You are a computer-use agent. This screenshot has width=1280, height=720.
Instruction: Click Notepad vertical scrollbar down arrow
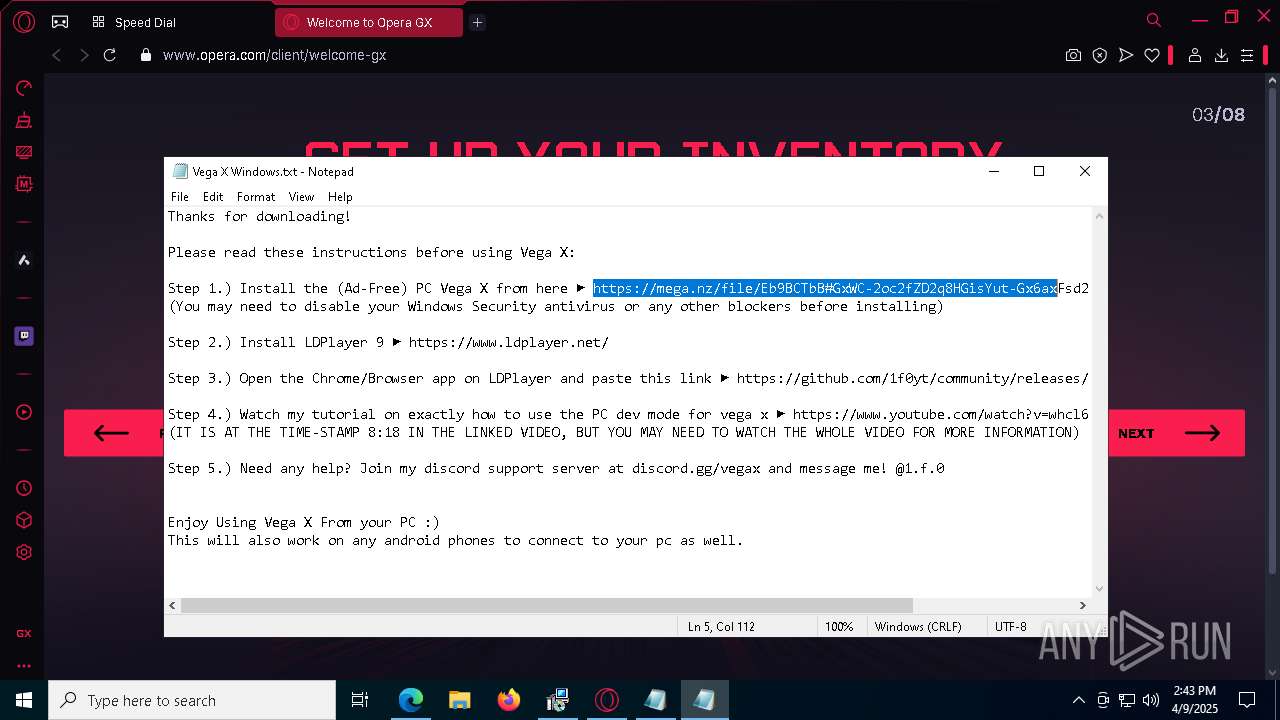[x=1100, y=589]
